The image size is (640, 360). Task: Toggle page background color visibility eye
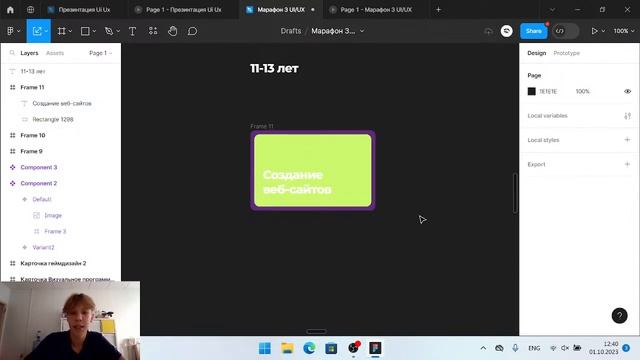point(627,91)
